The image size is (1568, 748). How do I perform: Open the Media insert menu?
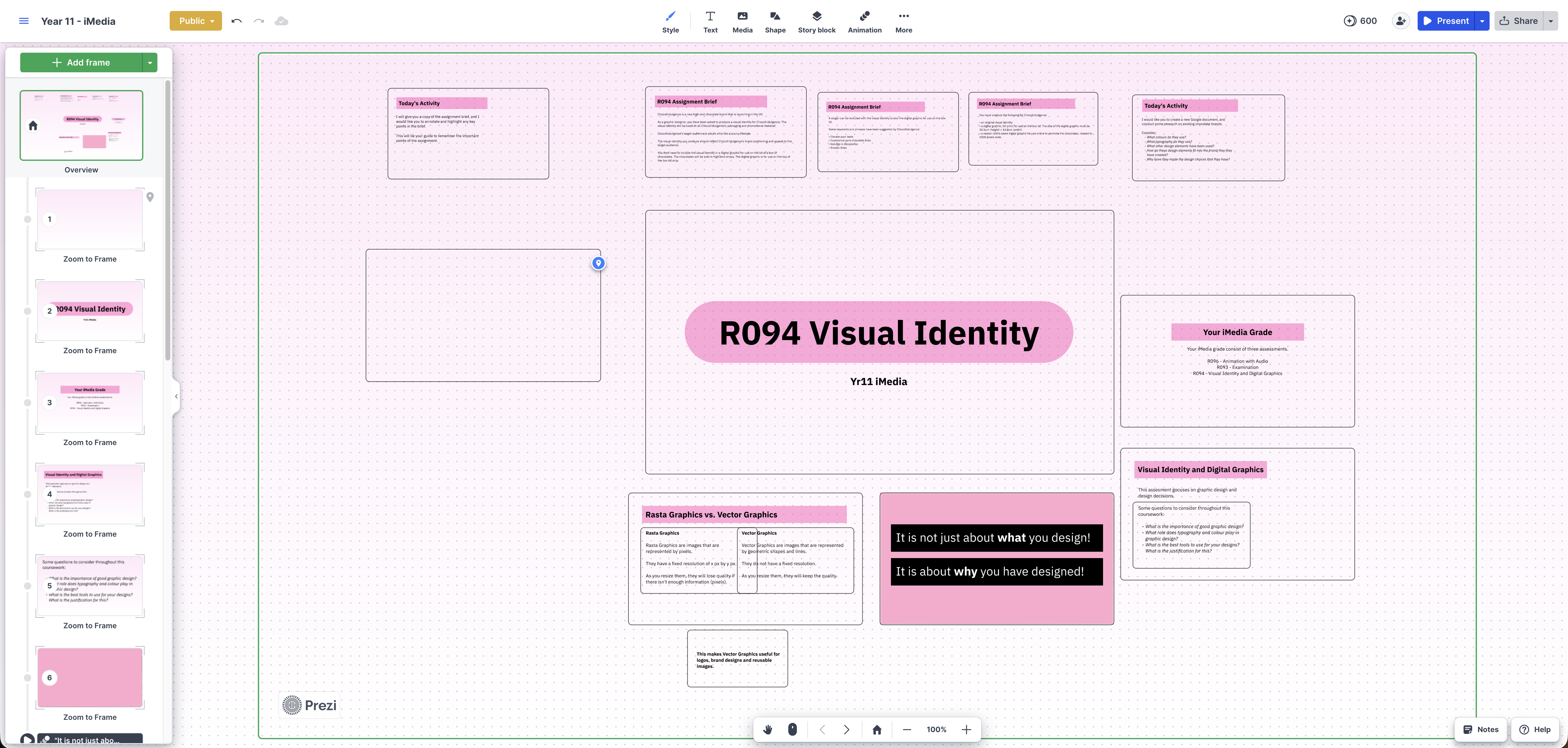point(742,22)
